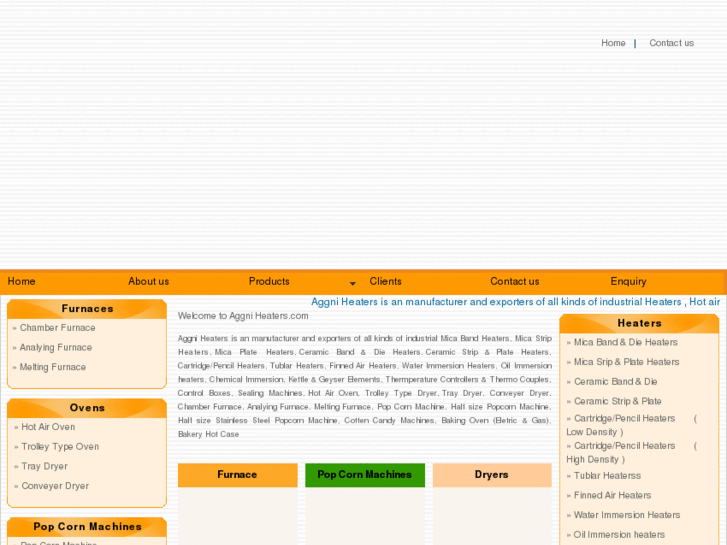Image resolution: width=727 pixels, height=545 pixels.
Task: Open Chamber Furnace link
Action: [x=57, y=328]
